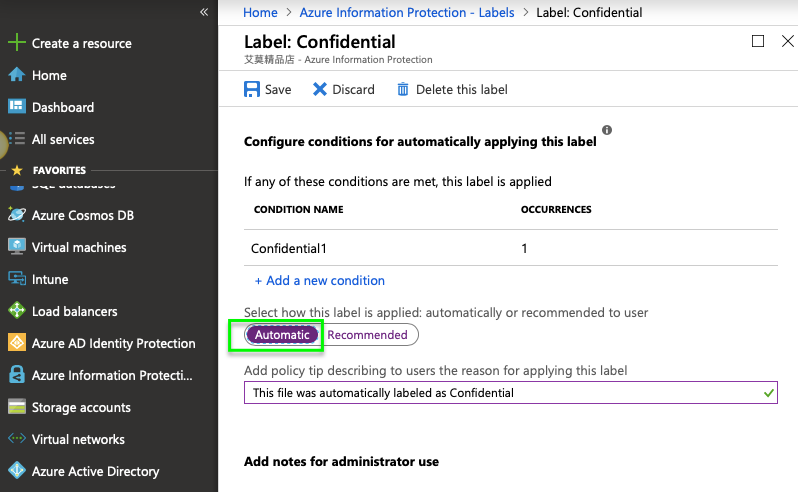This screenshot has height=492, width=798.
Task: Open the Home breadcrumb link
Action: [x=260, y=13]
